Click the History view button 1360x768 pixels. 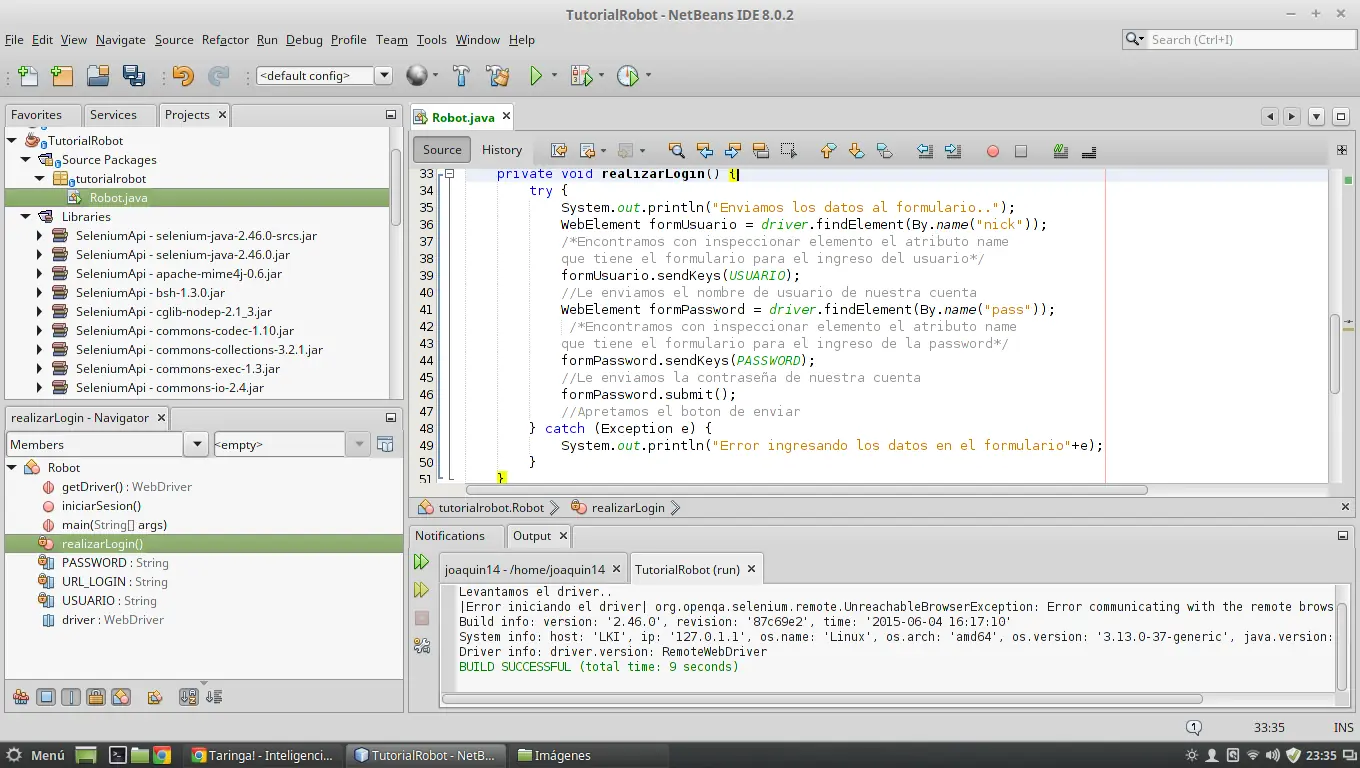point(502,150)
